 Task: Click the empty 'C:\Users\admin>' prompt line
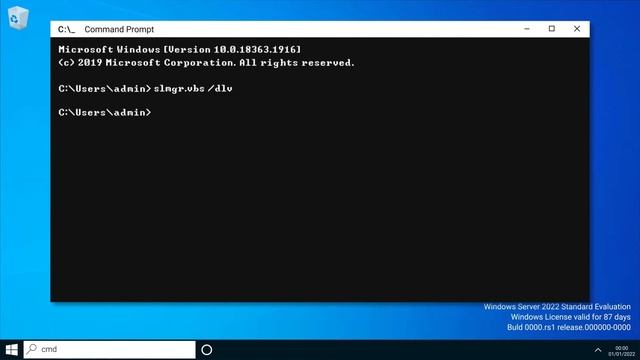coord(105,112)
